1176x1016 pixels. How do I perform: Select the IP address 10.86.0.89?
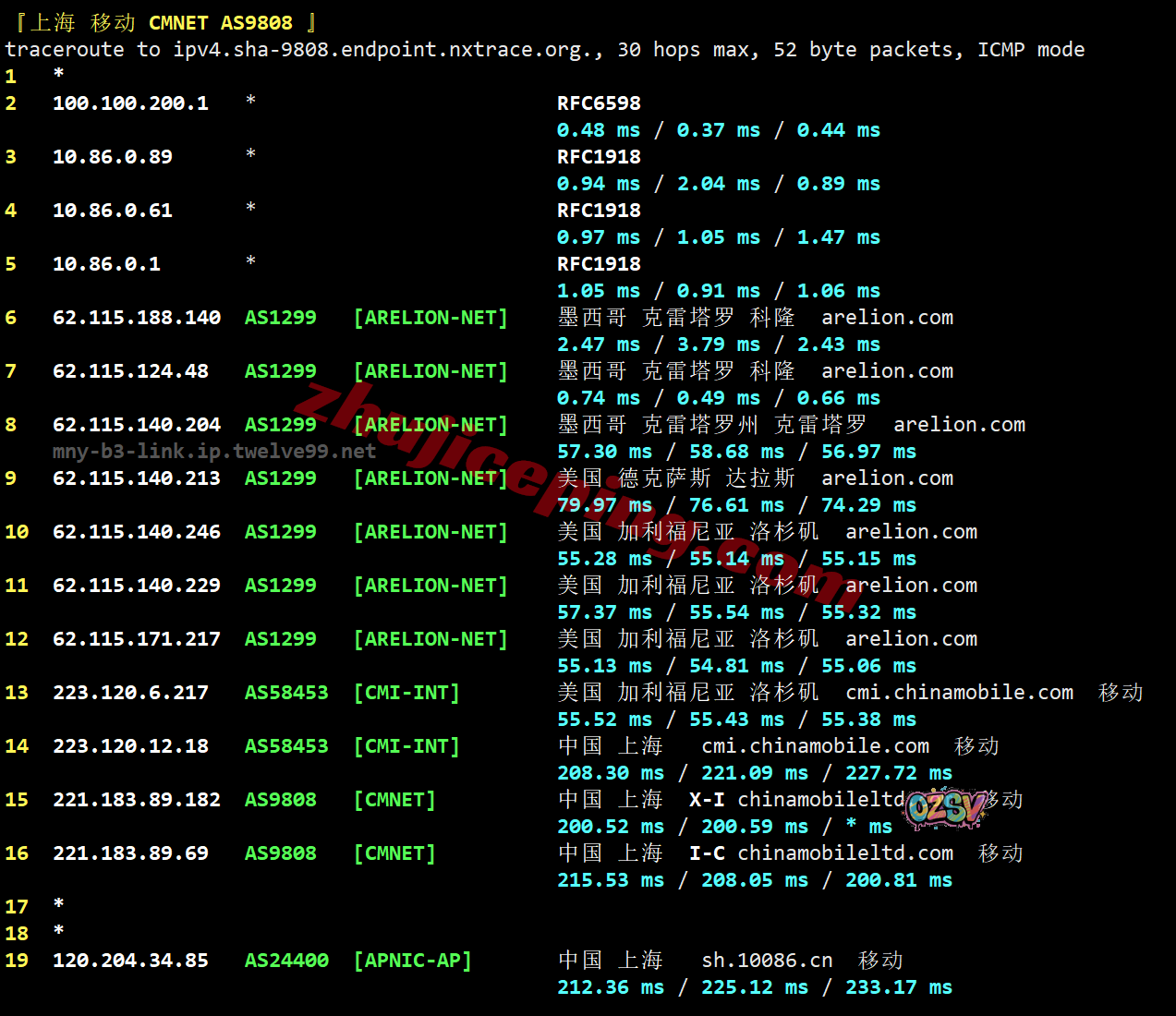[x=113, y=157]
